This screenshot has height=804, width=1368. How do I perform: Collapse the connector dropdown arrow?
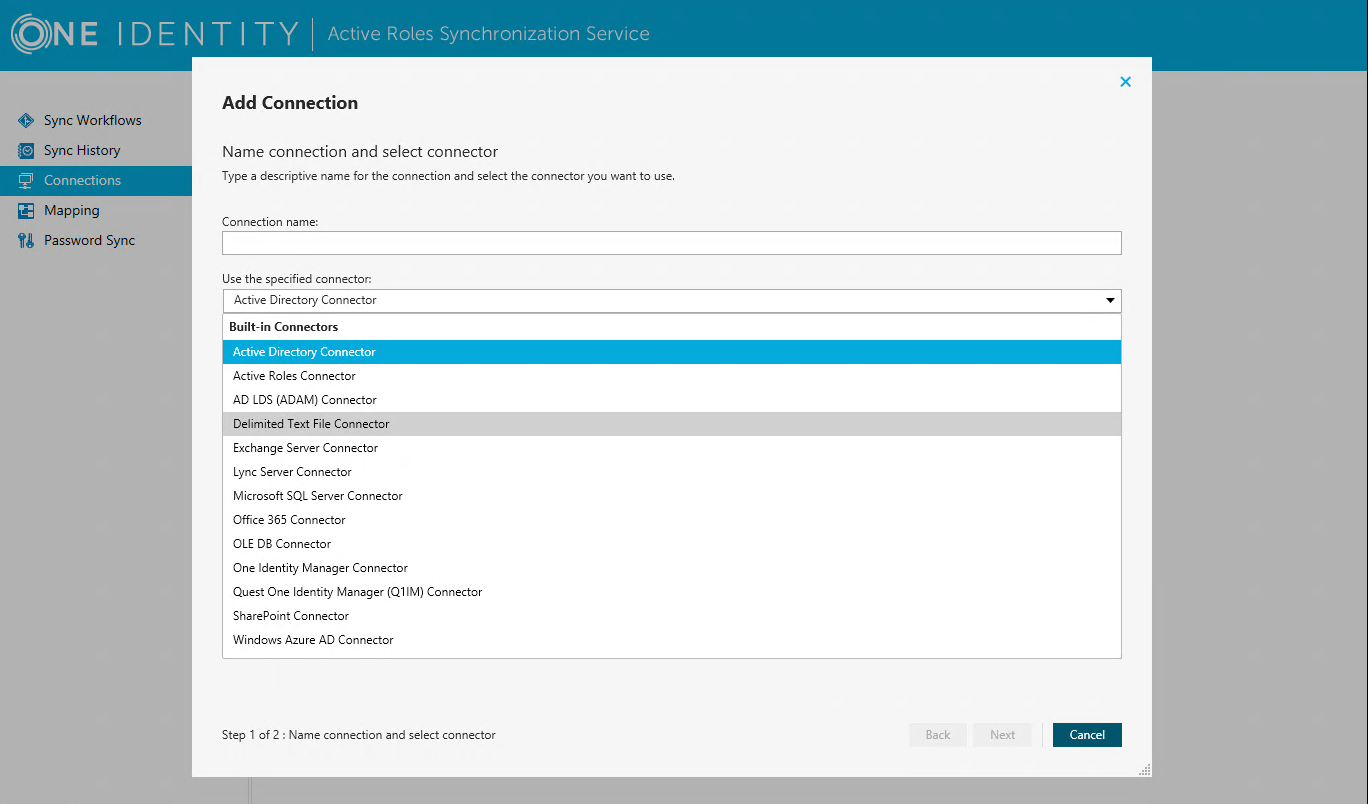(1110, 300)
